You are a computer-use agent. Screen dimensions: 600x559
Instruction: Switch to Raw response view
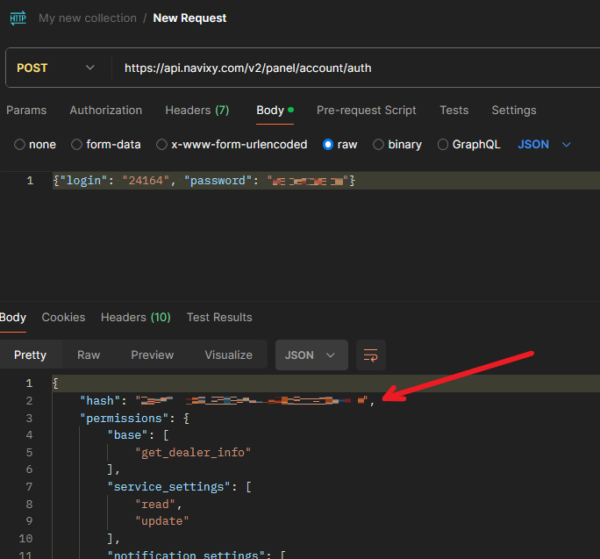point(88,355)
